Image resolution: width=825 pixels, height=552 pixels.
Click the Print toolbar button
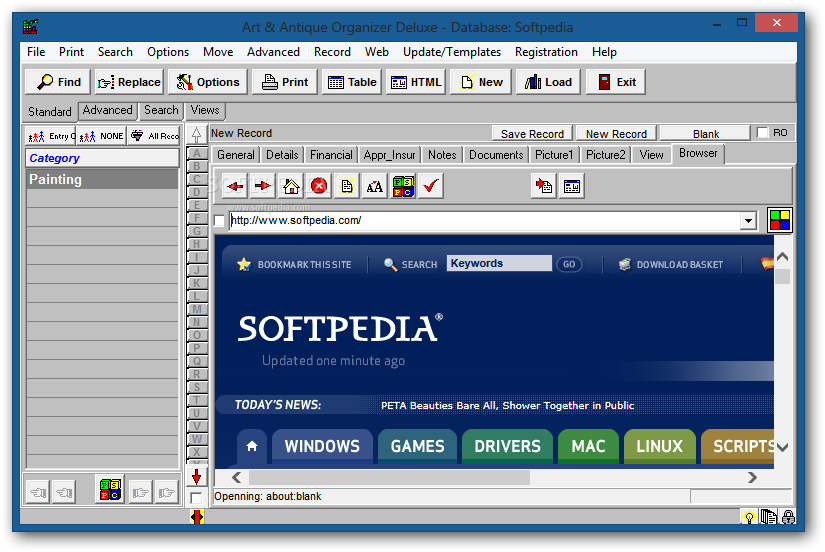tap(285, 82)
